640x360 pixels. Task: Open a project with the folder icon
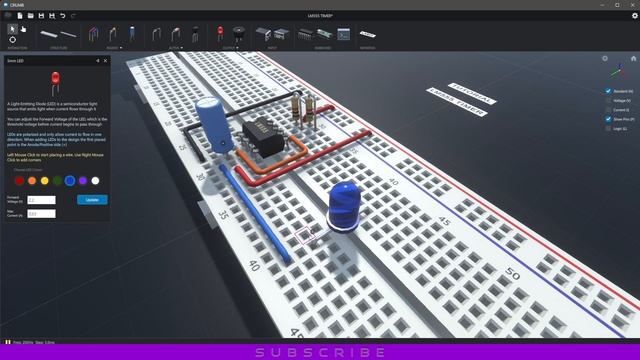click(x=31, y=16)
